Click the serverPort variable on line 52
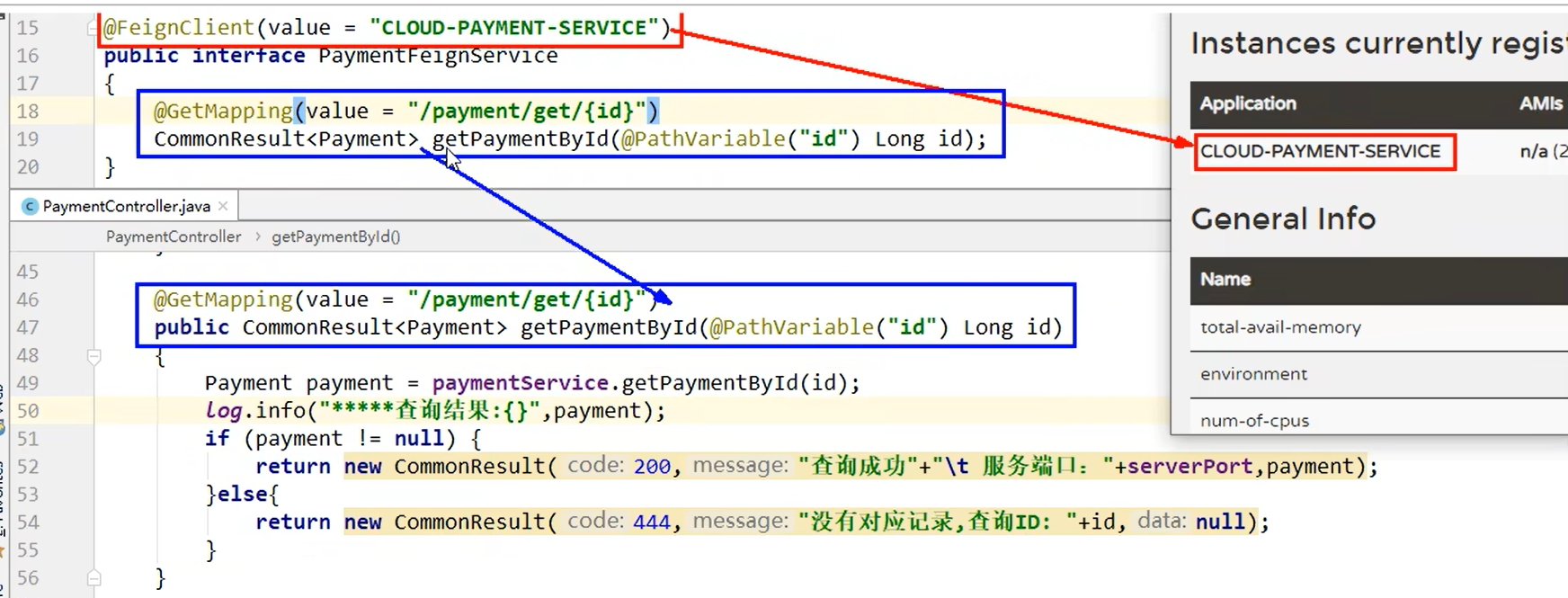This screenshot has height=598, width=1568. pos(1189,467)
